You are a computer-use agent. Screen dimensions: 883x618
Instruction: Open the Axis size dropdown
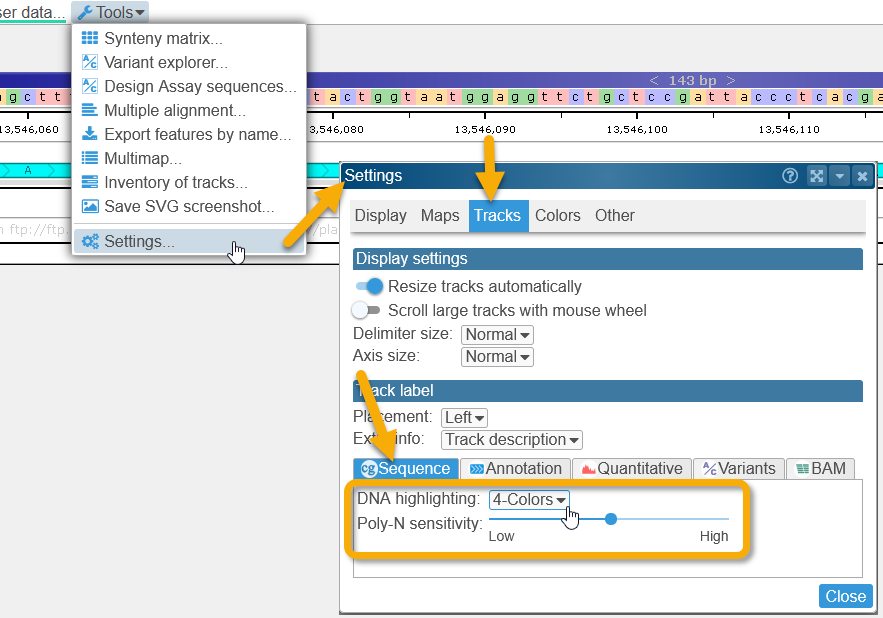497,357
